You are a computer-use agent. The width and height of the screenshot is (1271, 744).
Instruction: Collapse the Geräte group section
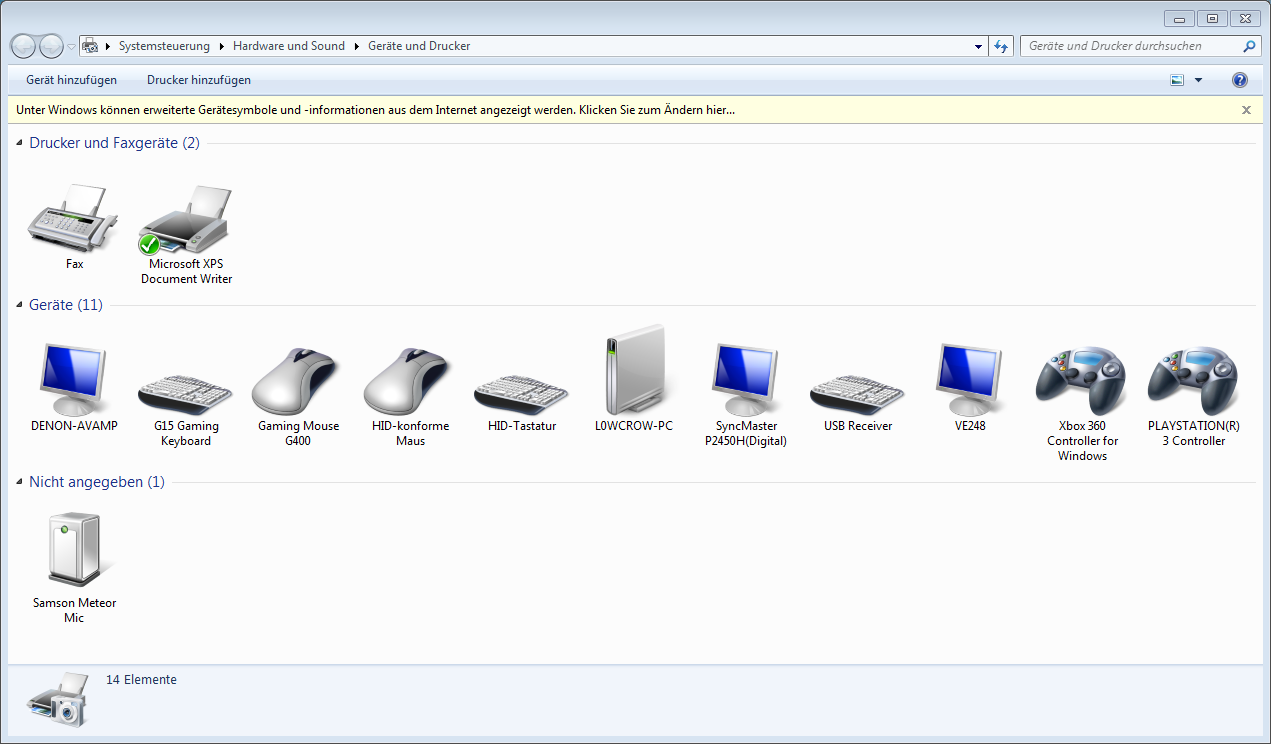[20, 306]
